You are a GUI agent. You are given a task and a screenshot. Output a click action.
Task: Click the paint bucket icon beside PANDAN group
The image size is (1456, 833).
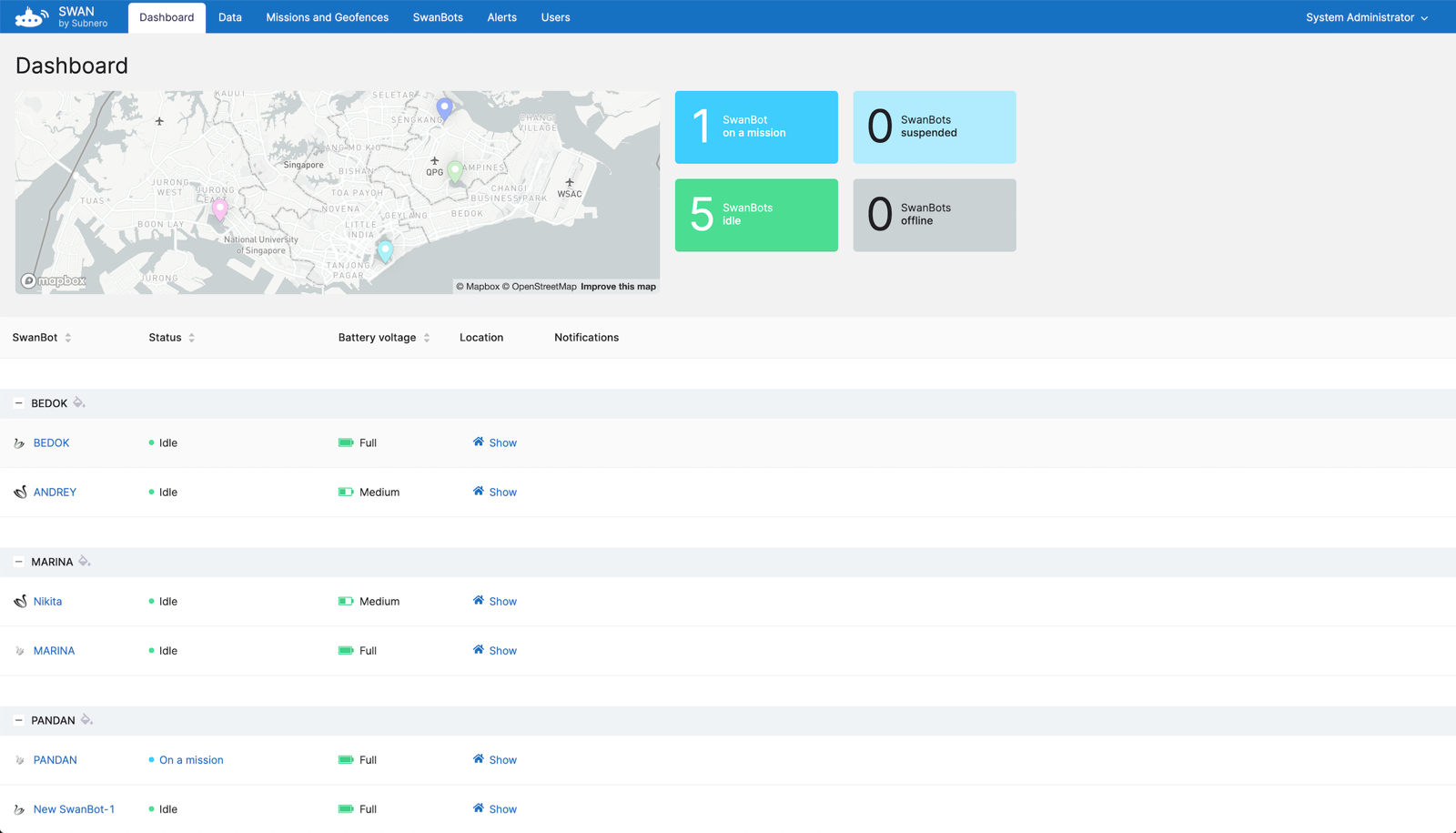tap(86, 719)
